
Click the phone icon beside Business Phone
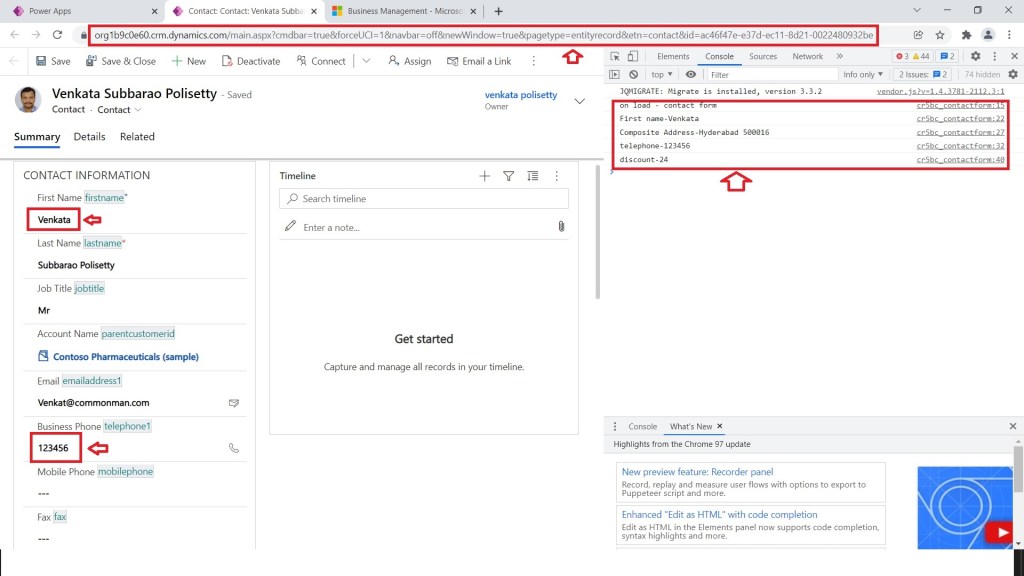pyautogui.click(x=234, y=448)
